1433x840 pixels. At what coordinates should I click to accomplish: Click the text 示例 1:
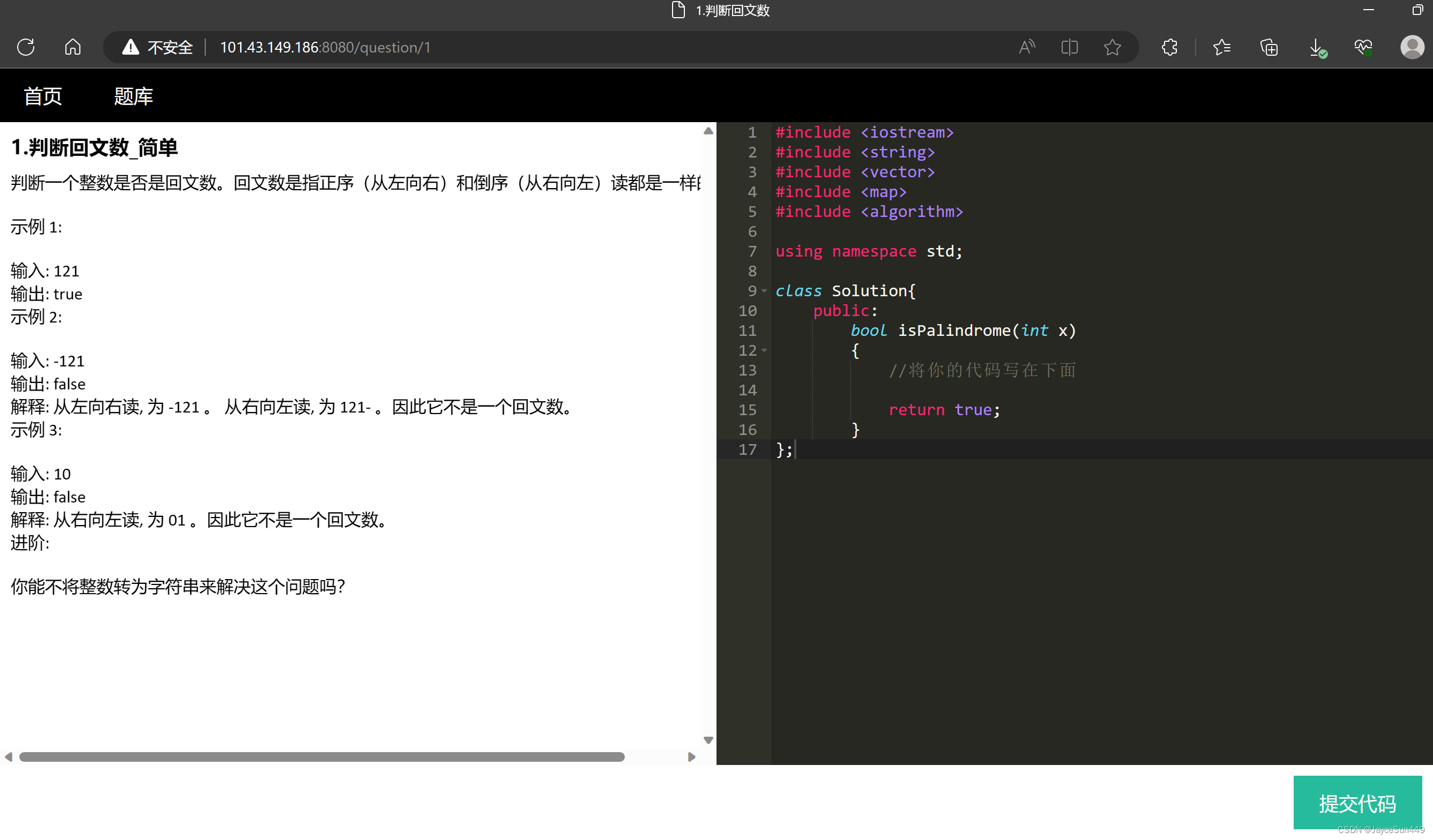coord(36,227)
